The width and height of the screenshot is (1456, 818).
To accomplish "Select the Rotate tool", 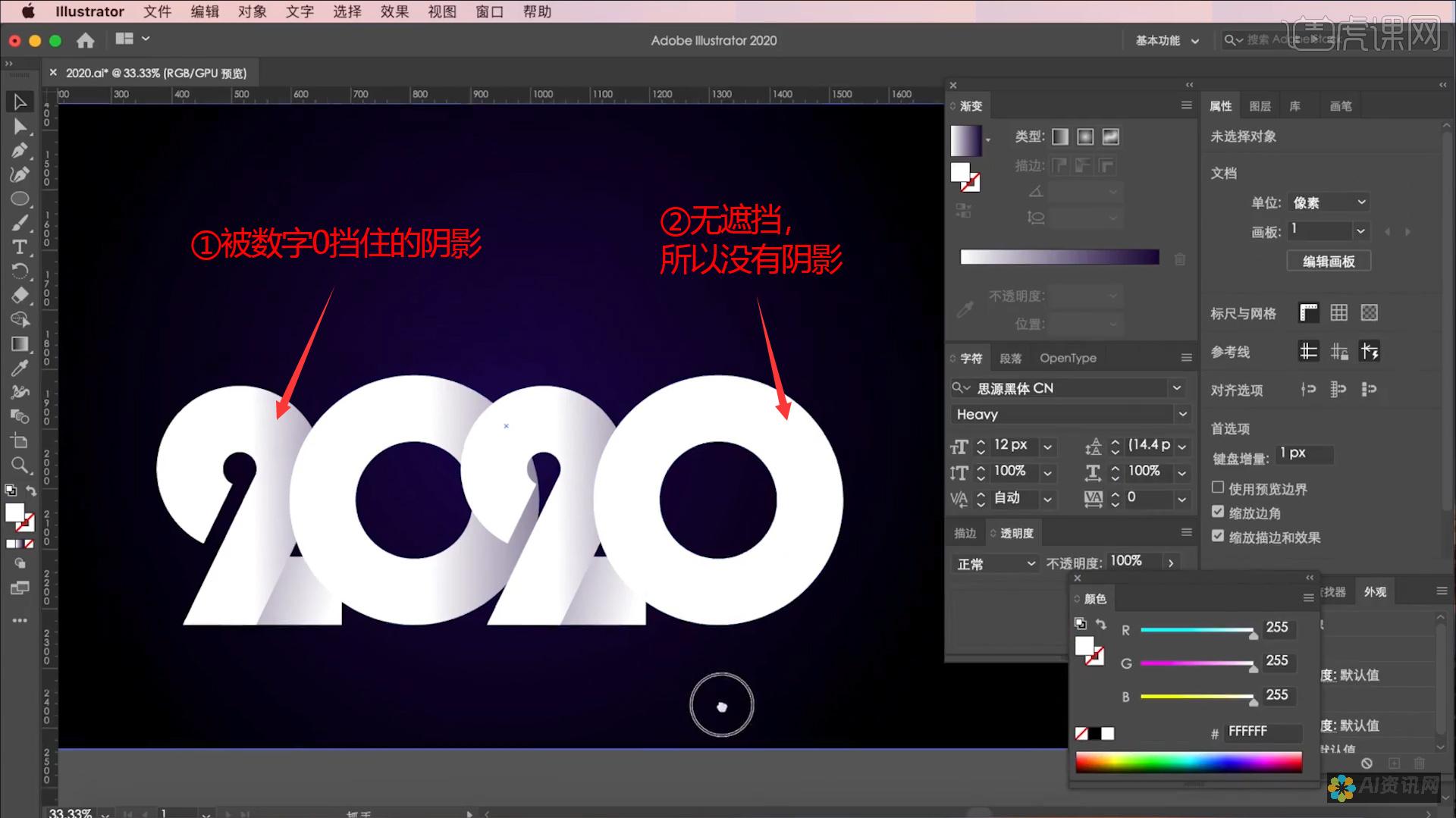I will [20, 271].
